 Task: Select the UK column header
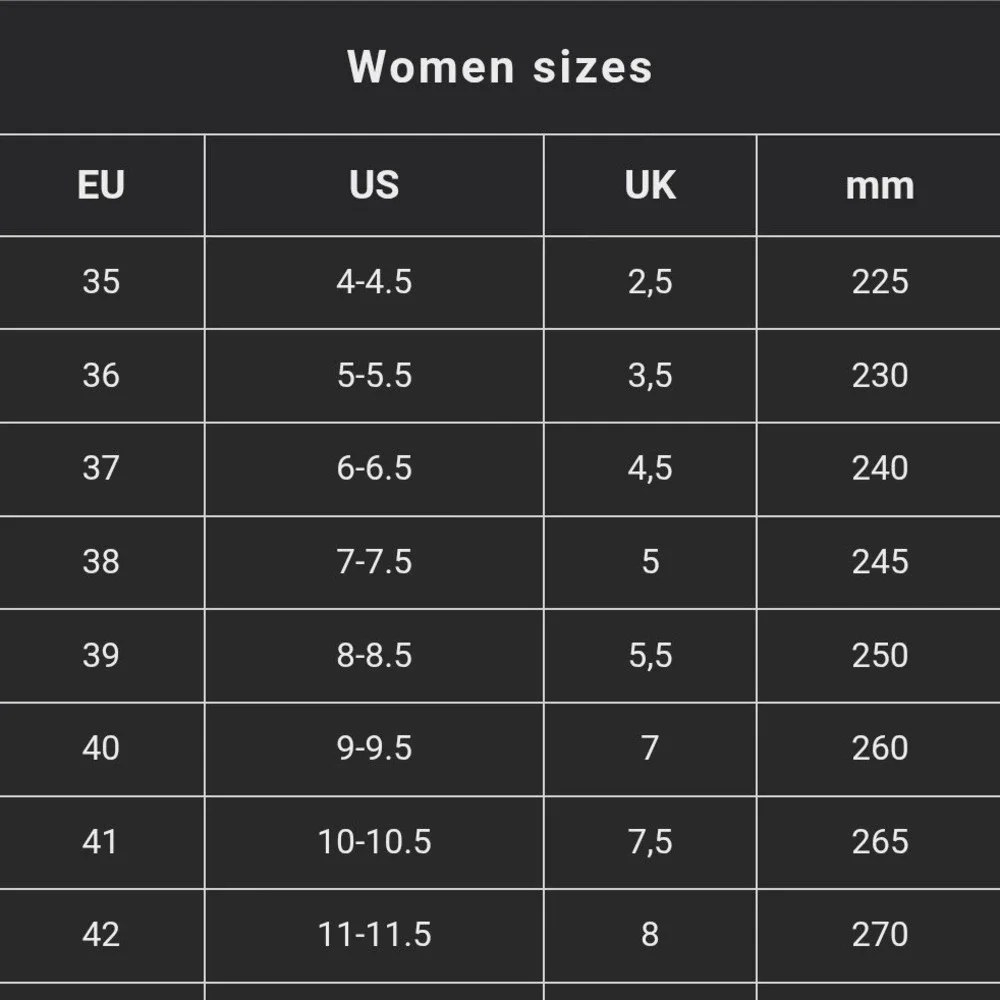click(x=650, y=185)
